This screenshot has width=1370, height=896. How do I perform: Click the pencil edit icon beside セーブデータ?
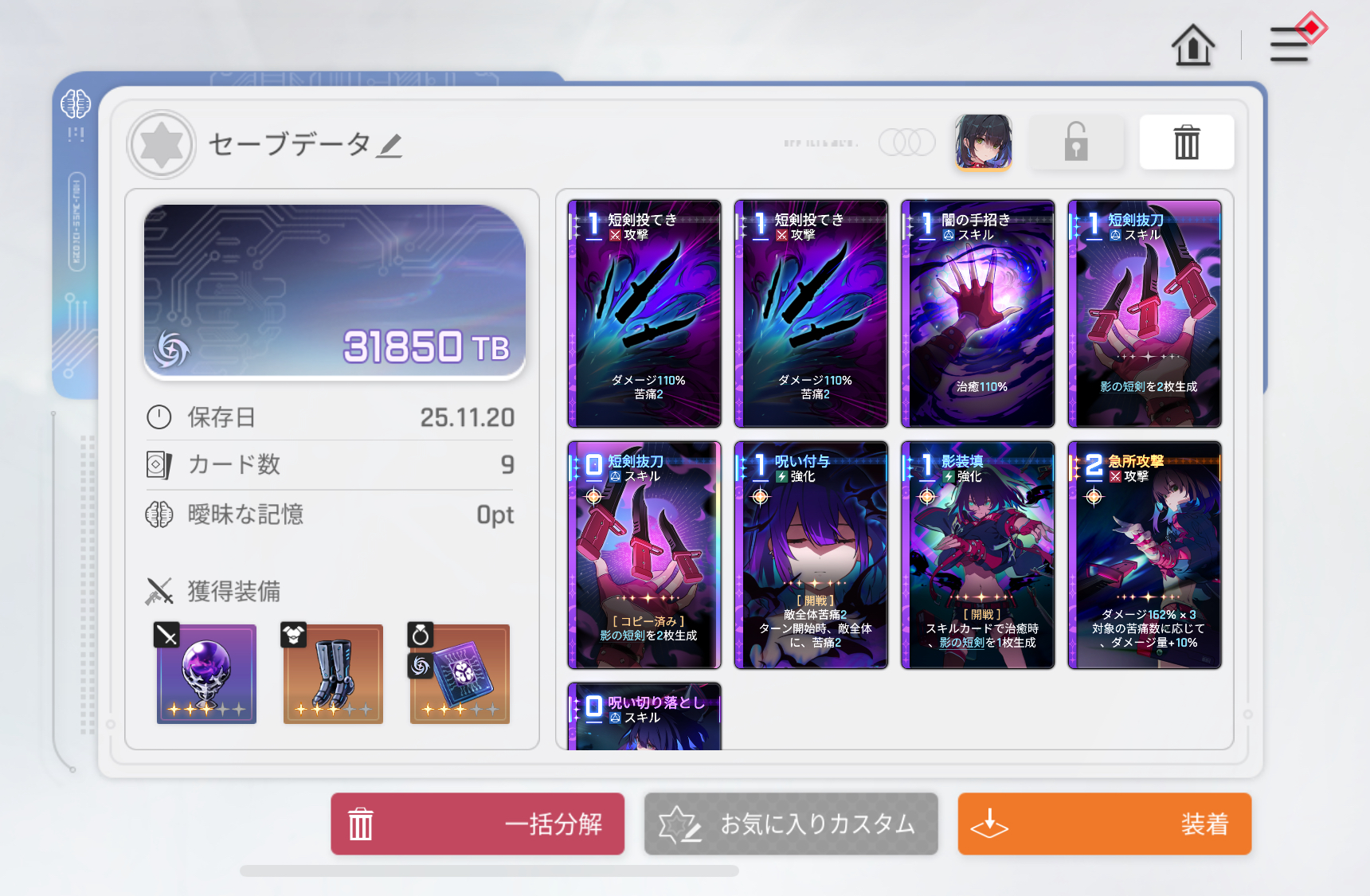pyautogui.click(x=389, y=146)
